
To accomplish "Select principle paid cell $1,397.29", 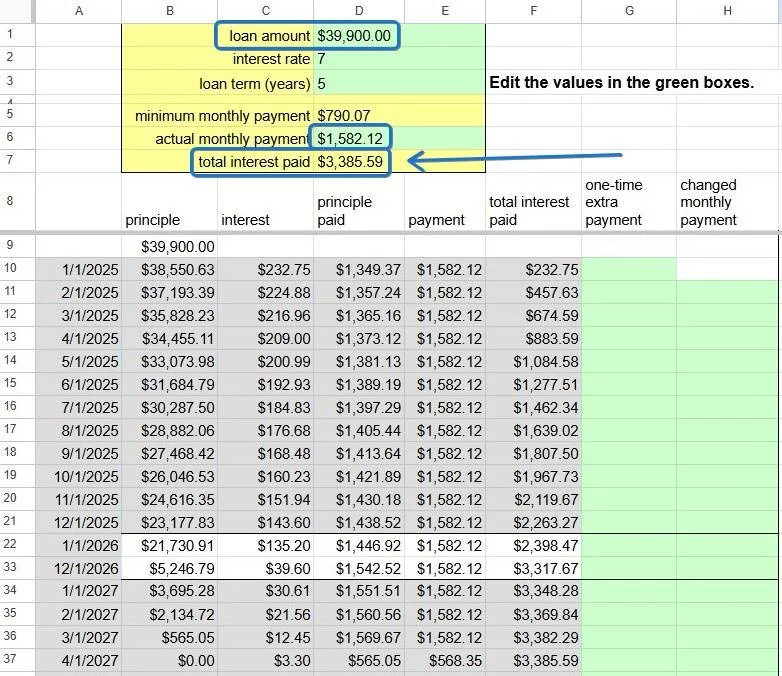I will pyautogui.click(x=359, y=407).
